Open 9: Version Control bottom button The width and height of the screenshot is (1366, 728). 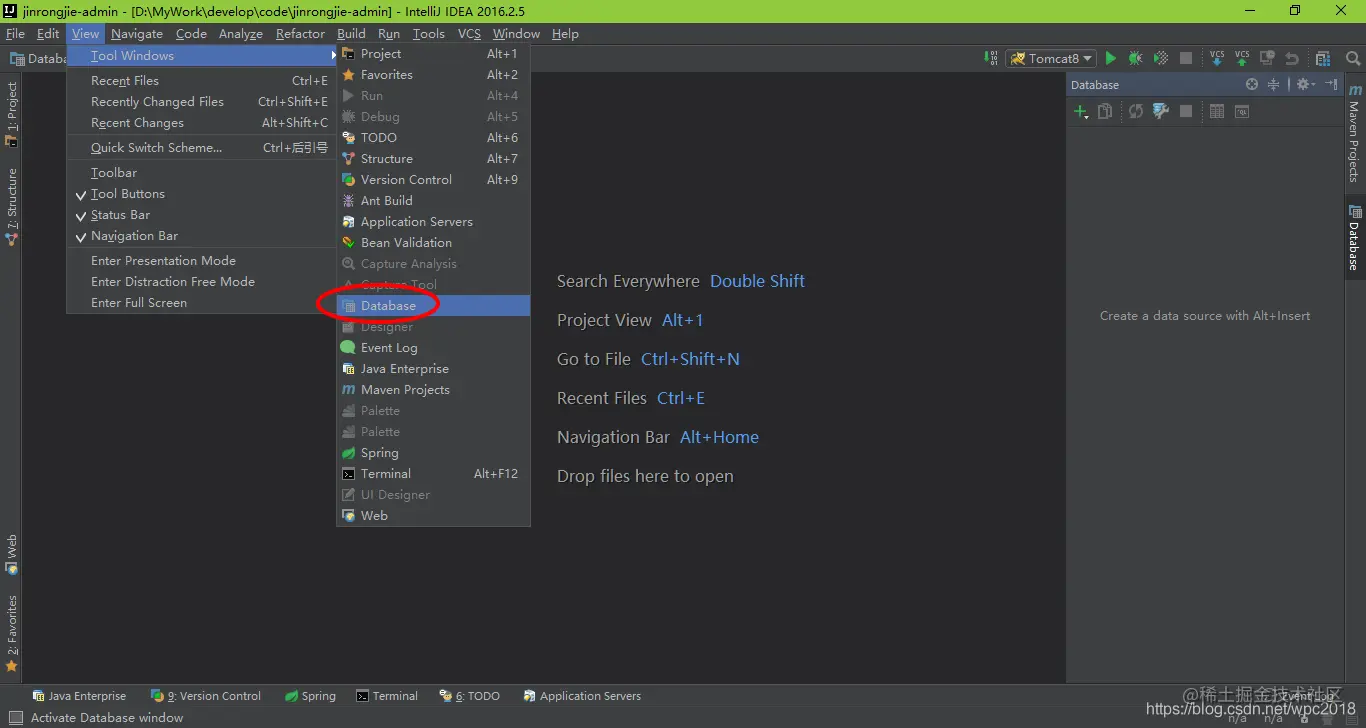point(206,696)
